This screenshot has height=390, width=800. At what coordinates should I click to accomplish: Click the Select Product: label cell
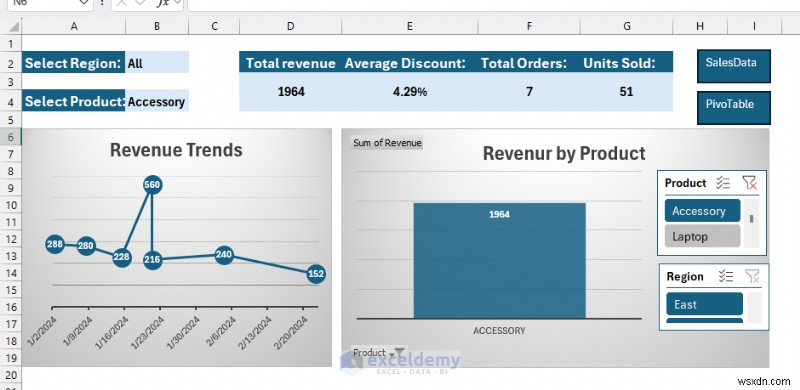[73, 102]
